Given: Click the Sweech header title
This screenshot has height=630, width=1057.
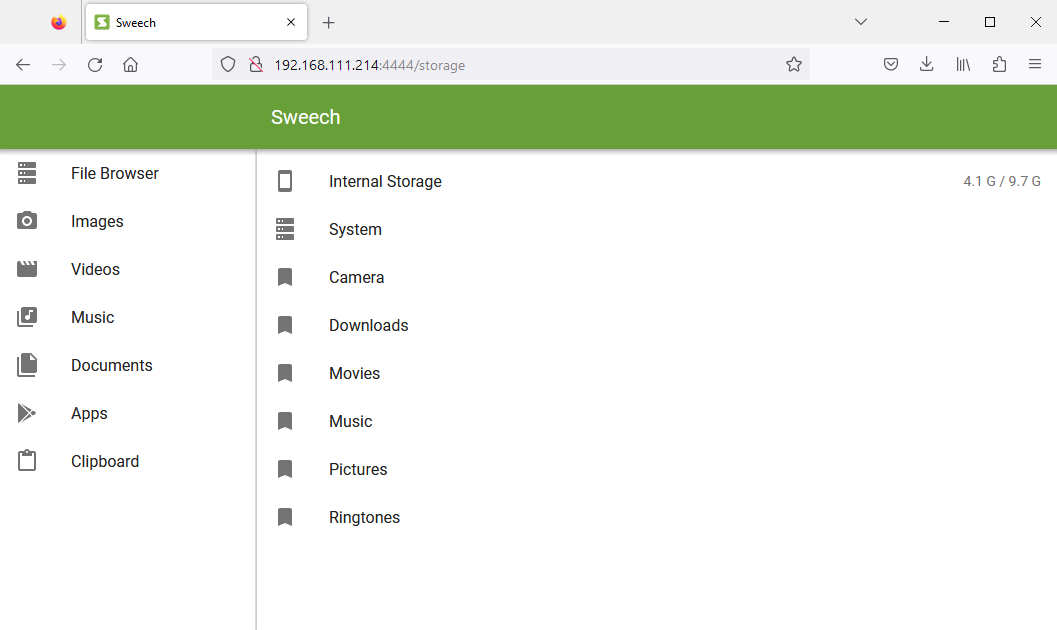Looking at the screenshot, I should (305, 117).
